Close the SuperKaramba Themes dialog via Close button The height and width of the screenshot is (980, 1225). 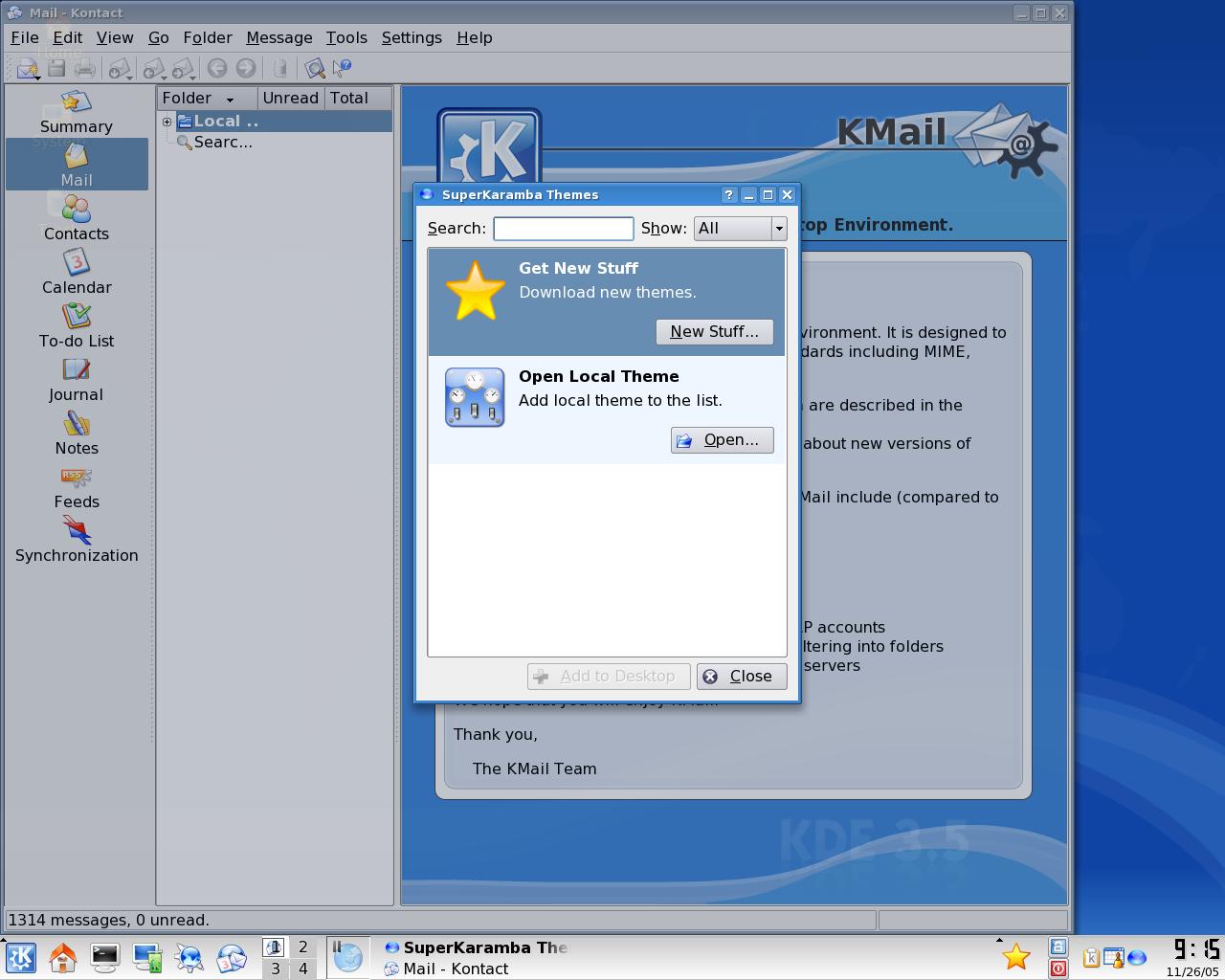click(x=742, y=676)
